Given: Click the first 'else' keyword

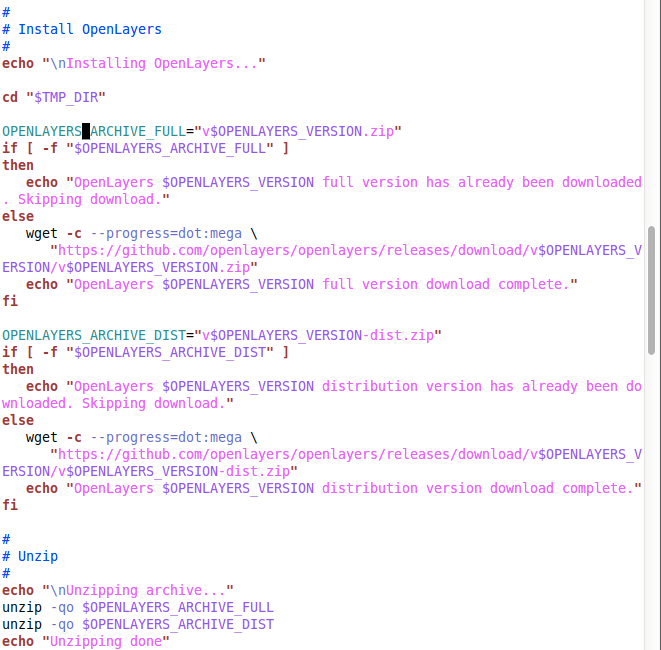Looking at the screenshot, I should [18, 216].
